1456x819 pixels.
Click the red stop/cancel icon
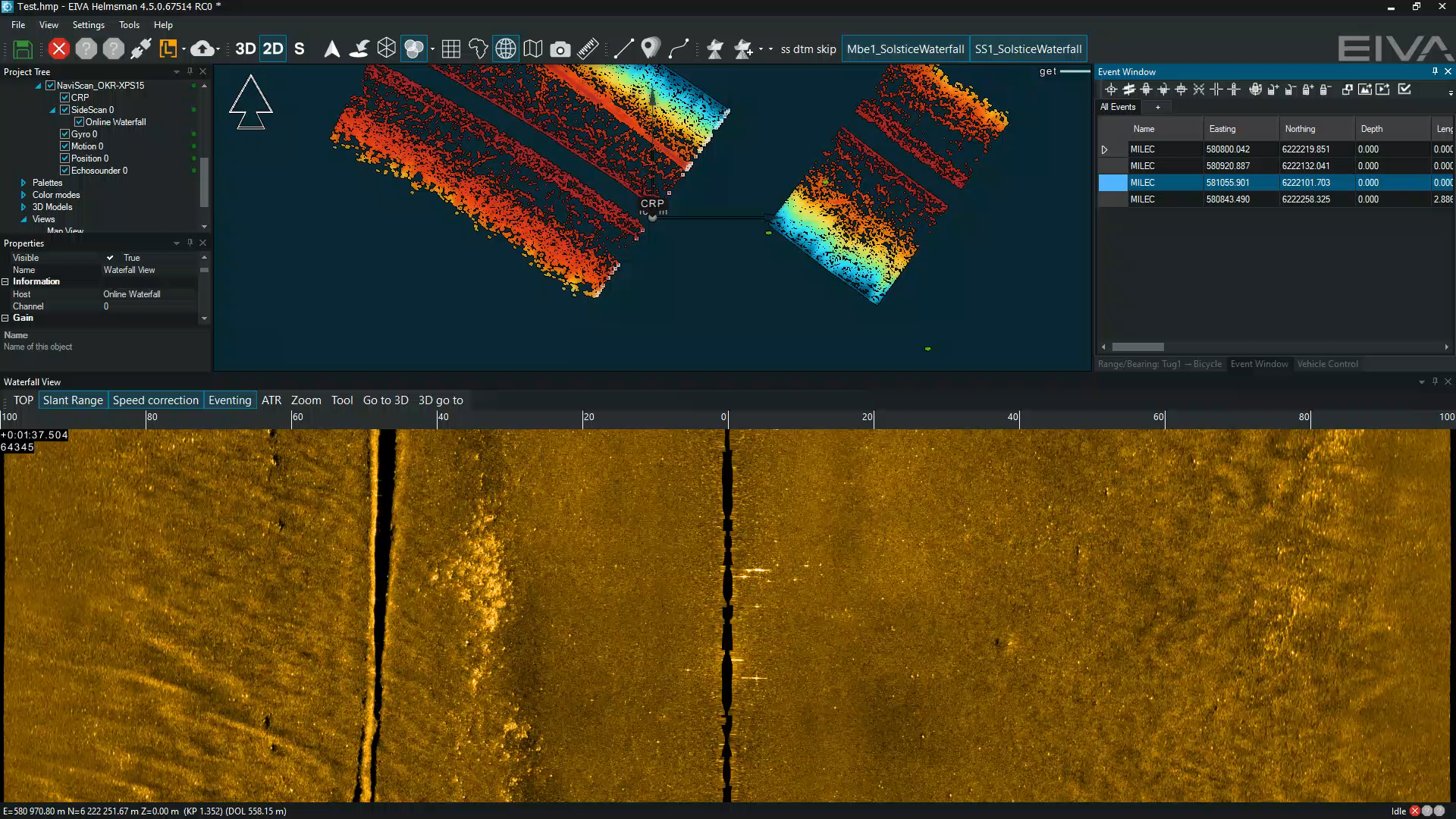pyautogui.click(x=58, y=49)
